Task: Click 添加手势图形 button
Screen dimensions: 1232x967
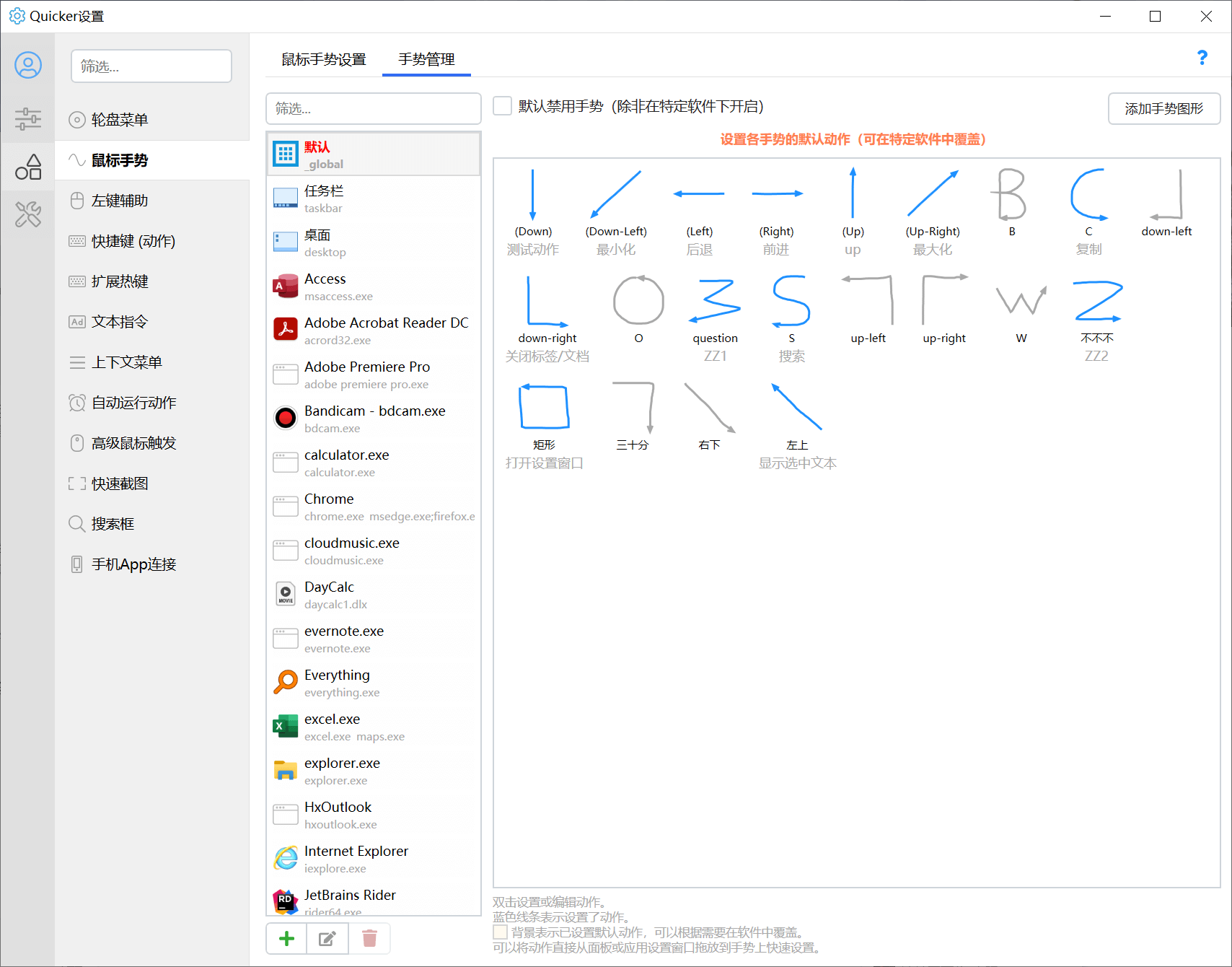Action: point(1164,108)
